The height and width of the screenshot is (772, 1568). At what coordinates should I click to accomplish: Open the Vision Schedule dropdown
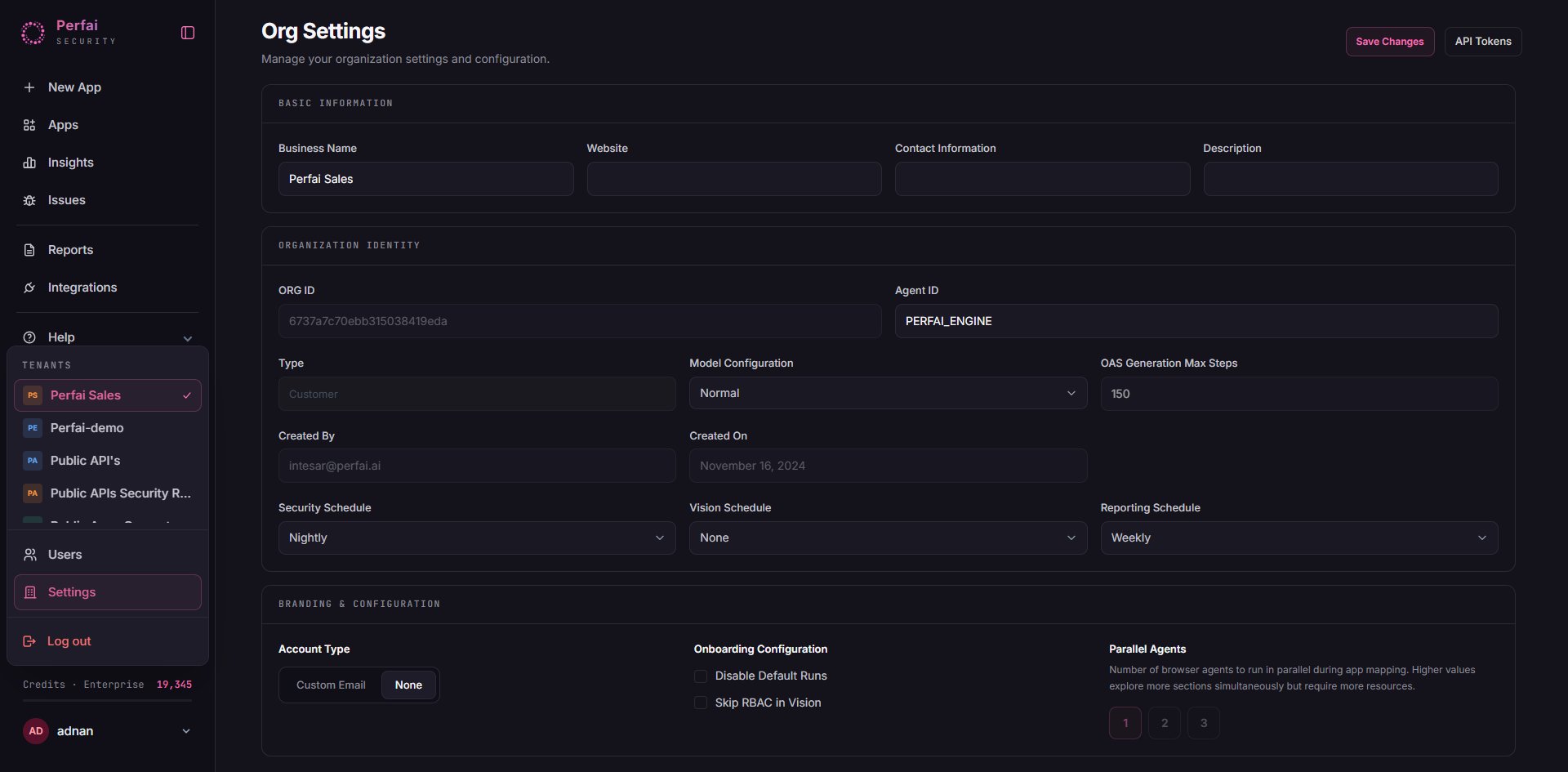888,538
